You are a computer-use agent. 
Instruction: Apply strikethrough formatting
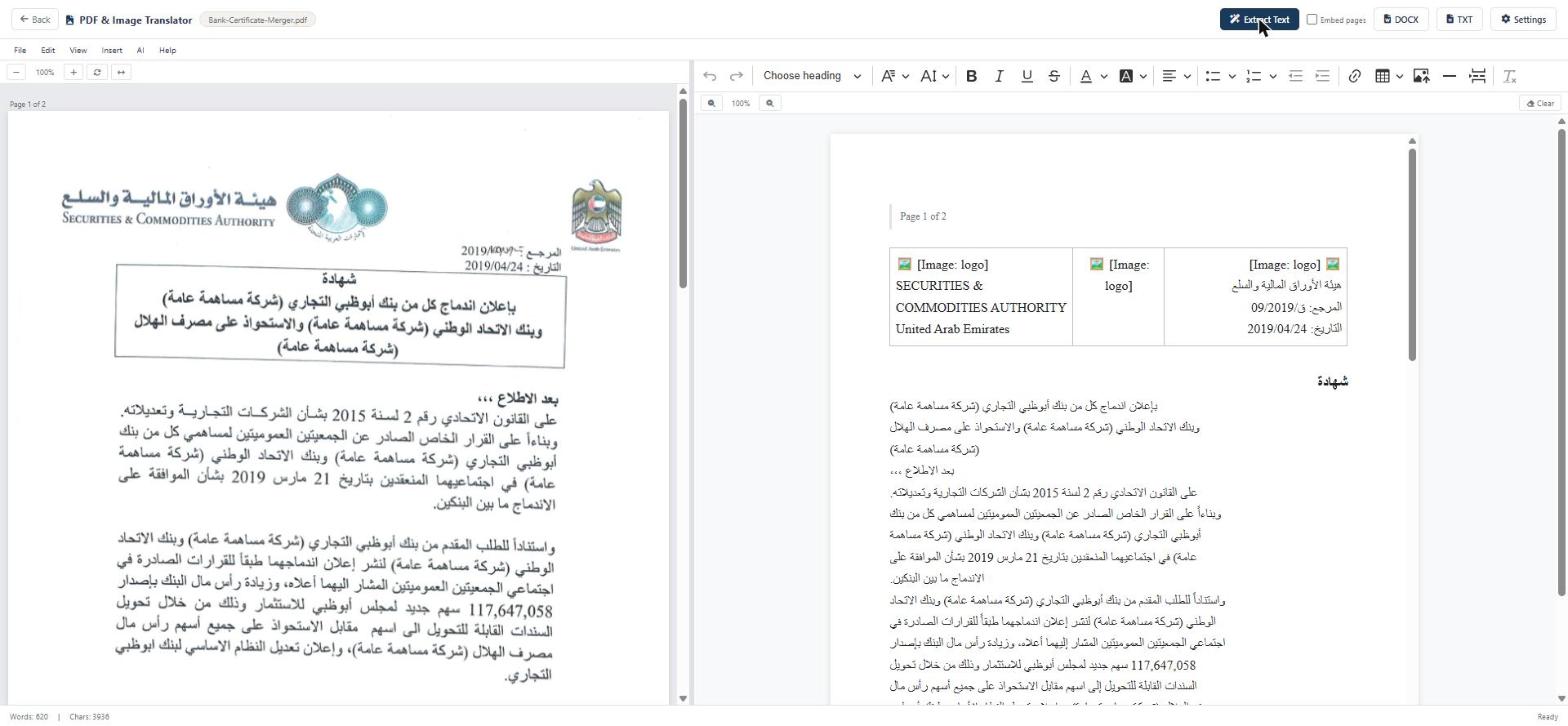[x=1053, y=76]
